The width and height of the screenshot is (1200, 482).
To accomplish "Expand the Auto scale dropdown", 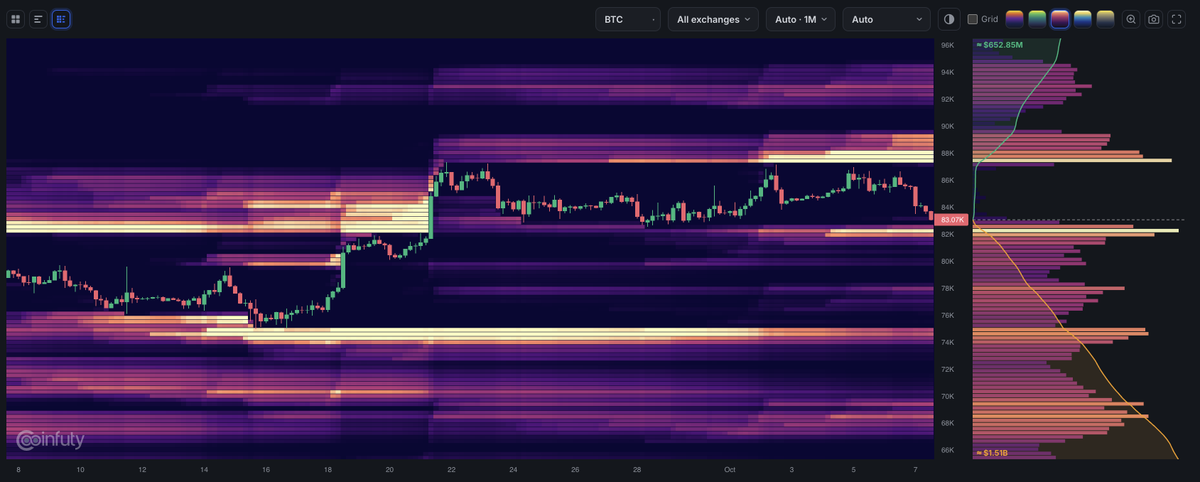I will [x=887, y=19].
